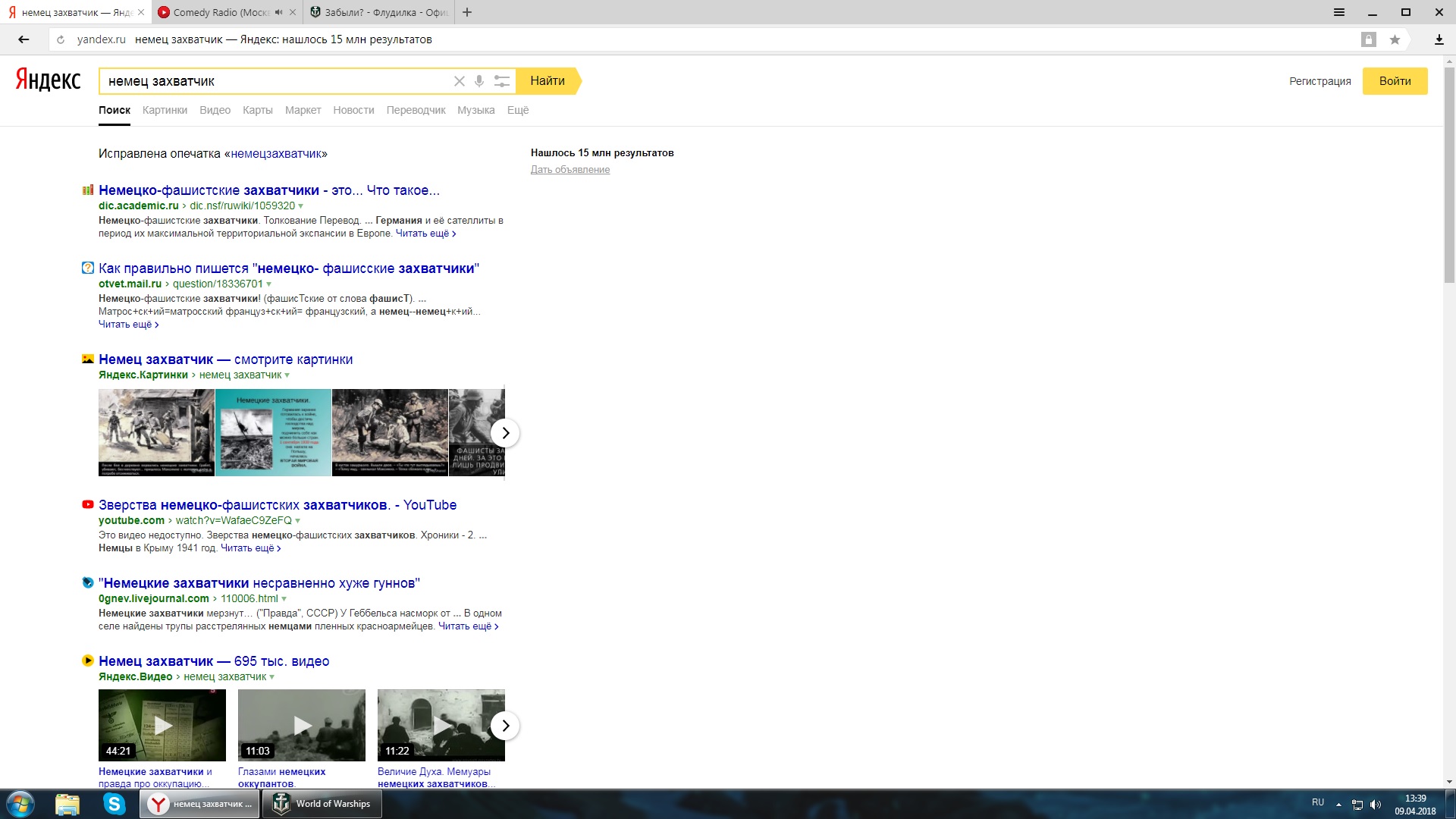Click the Войти login button

(1394, 81)
